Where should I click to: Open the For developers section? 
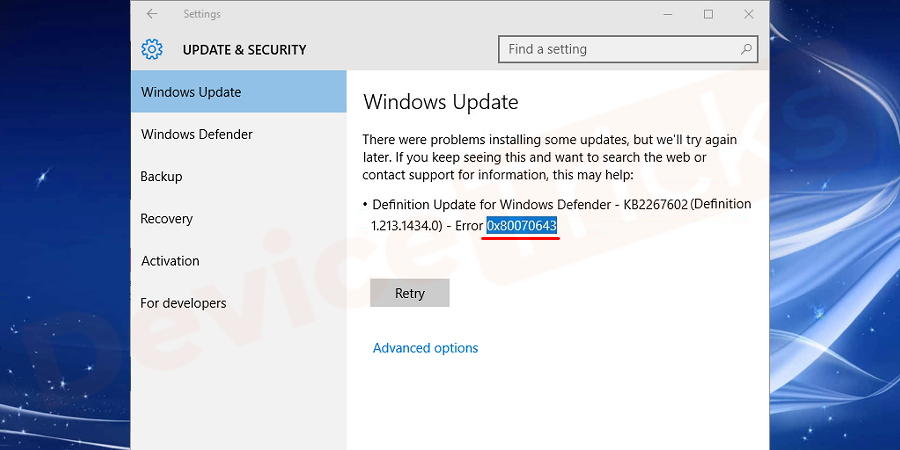point(239,303)
